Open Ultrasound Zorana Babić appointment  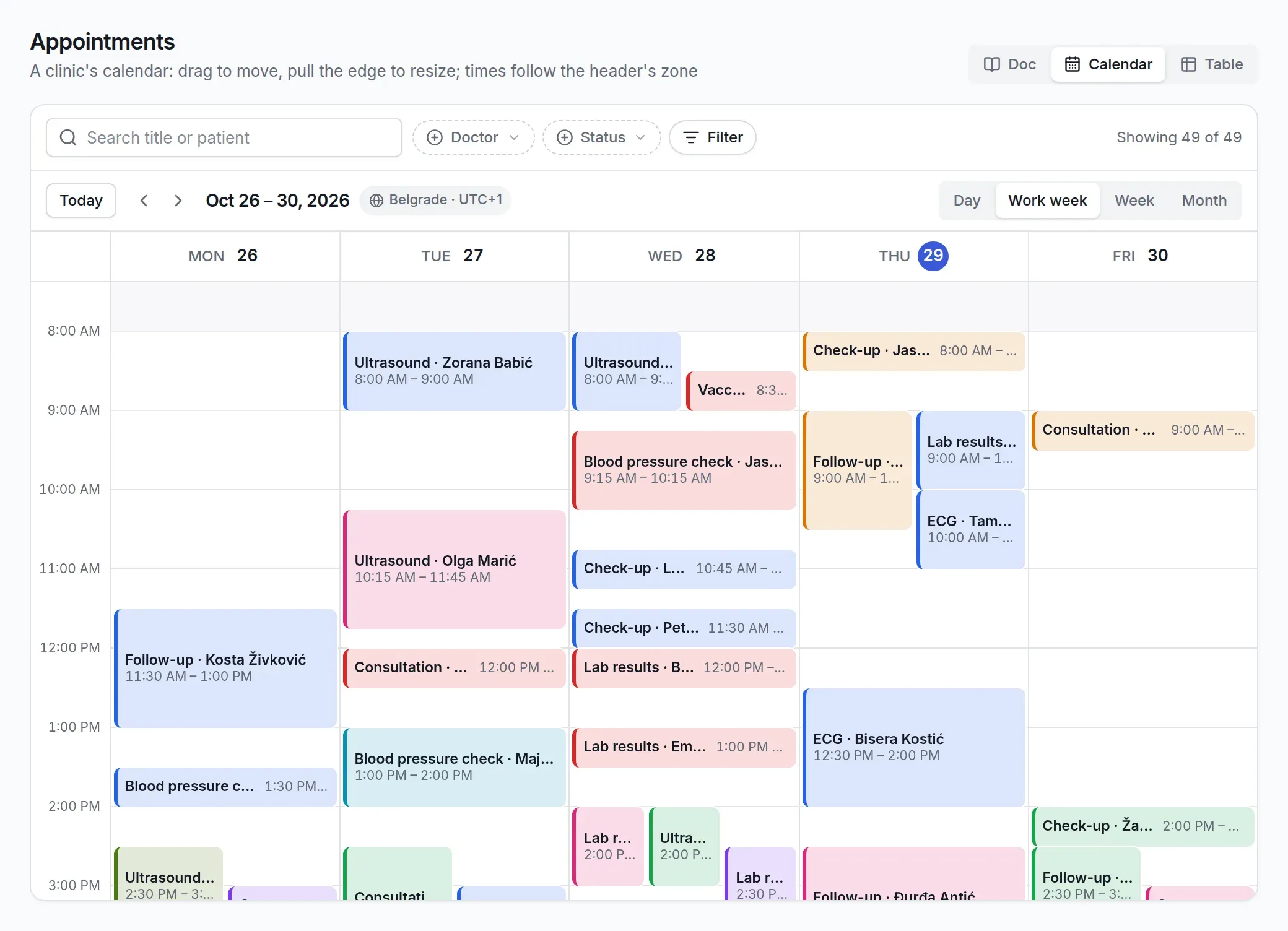[x=455, y=371]
